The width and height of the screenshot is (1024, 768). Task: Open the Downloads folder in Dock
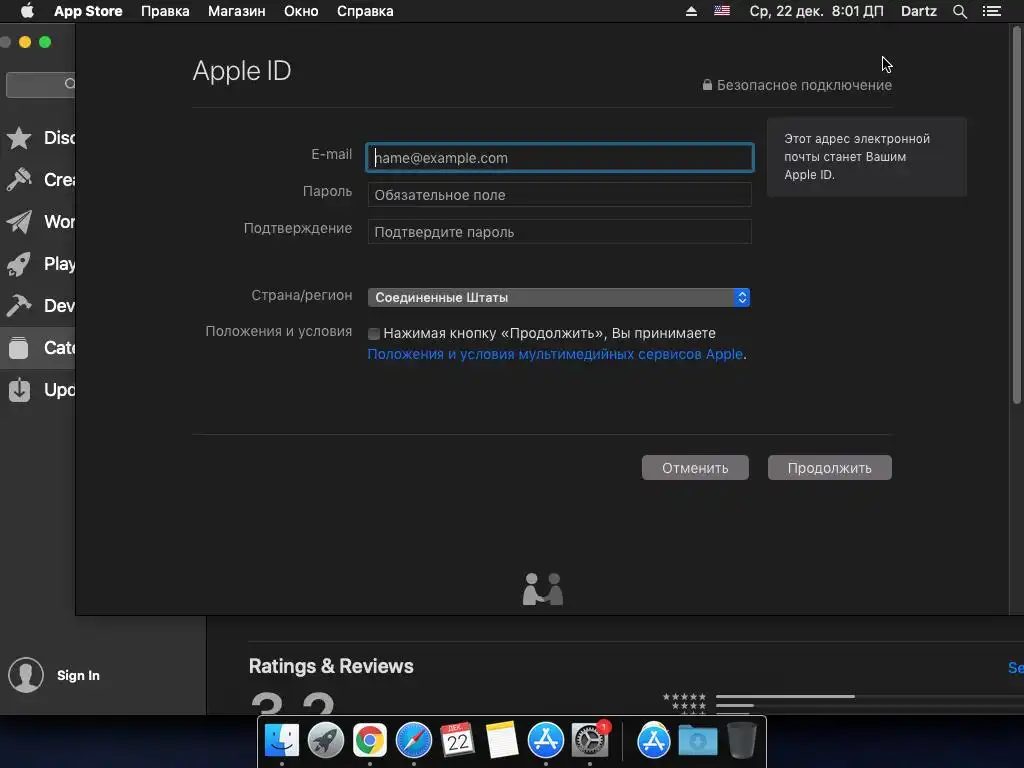[697, 741]
